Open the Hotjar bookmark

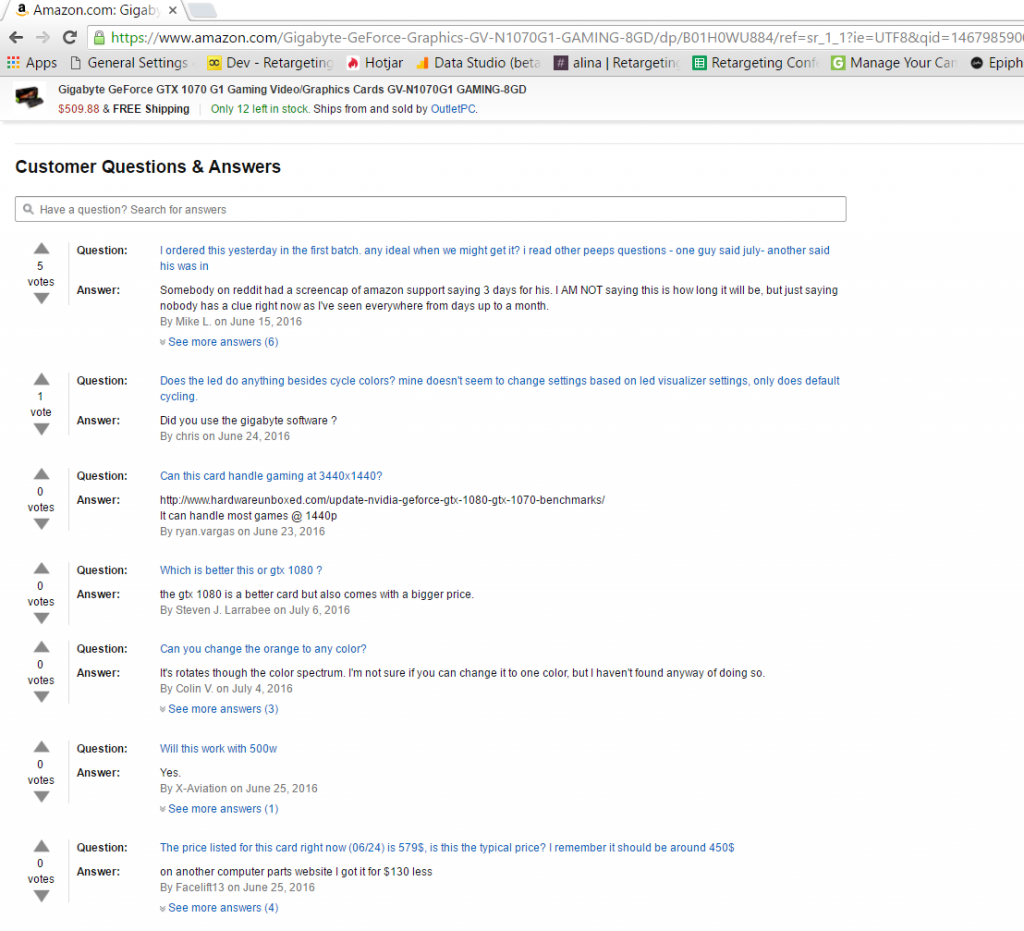pyautogui.click(x=374, y=62)
